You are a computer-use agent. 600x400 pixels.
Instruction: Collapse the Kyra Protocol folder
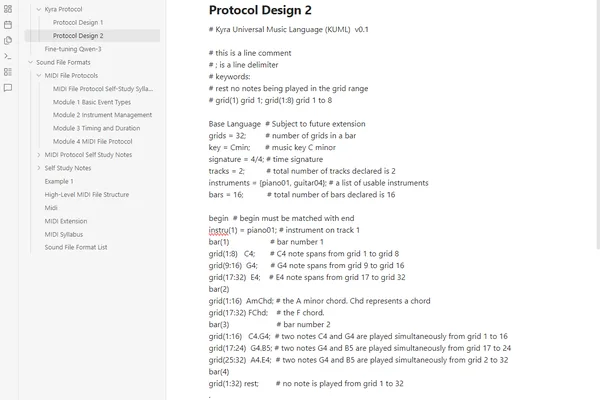coord(39,9)
